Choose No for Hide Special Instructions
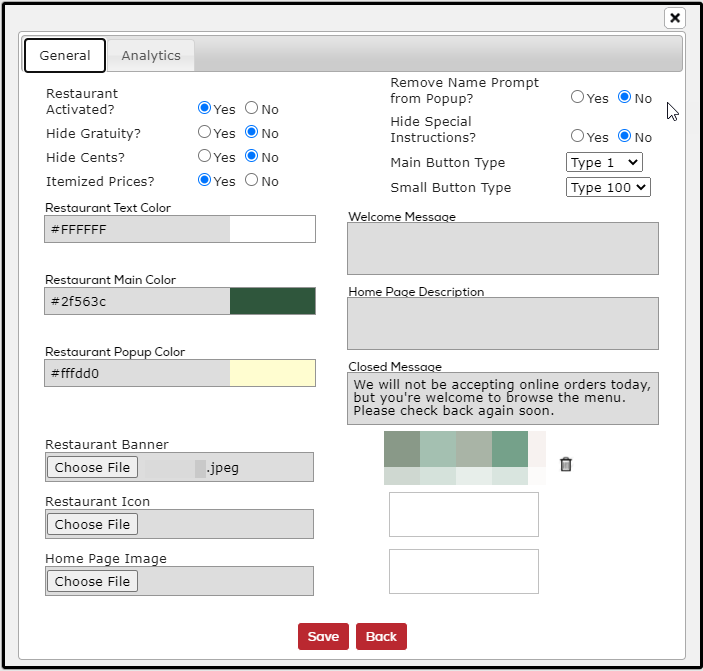The height and width of the screenshot is (671, 703). point(625,136)
